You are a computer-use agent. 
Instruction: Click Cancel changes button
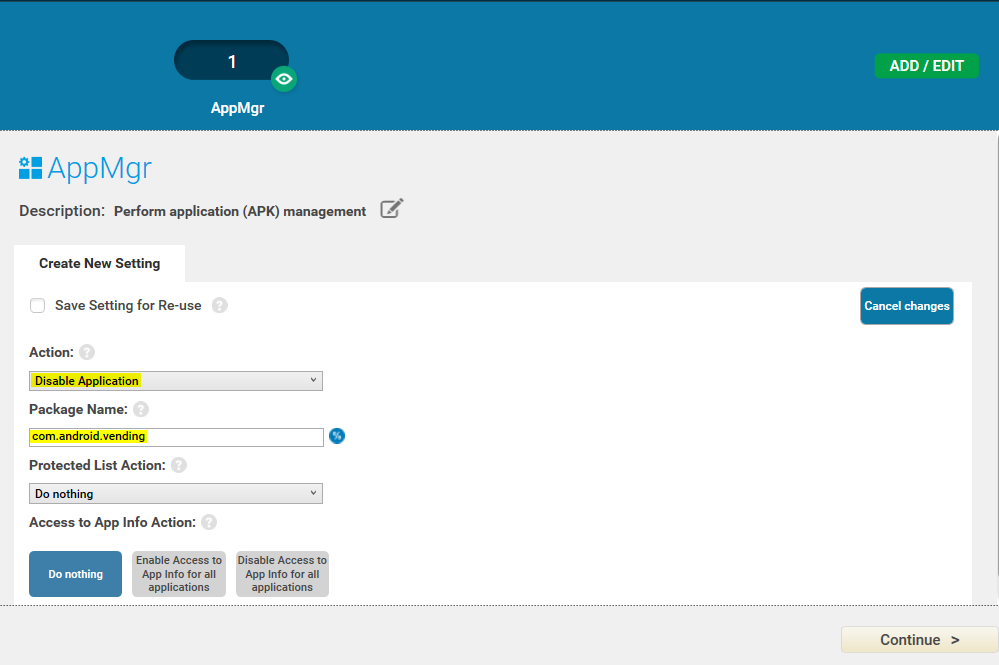point(906,306)
